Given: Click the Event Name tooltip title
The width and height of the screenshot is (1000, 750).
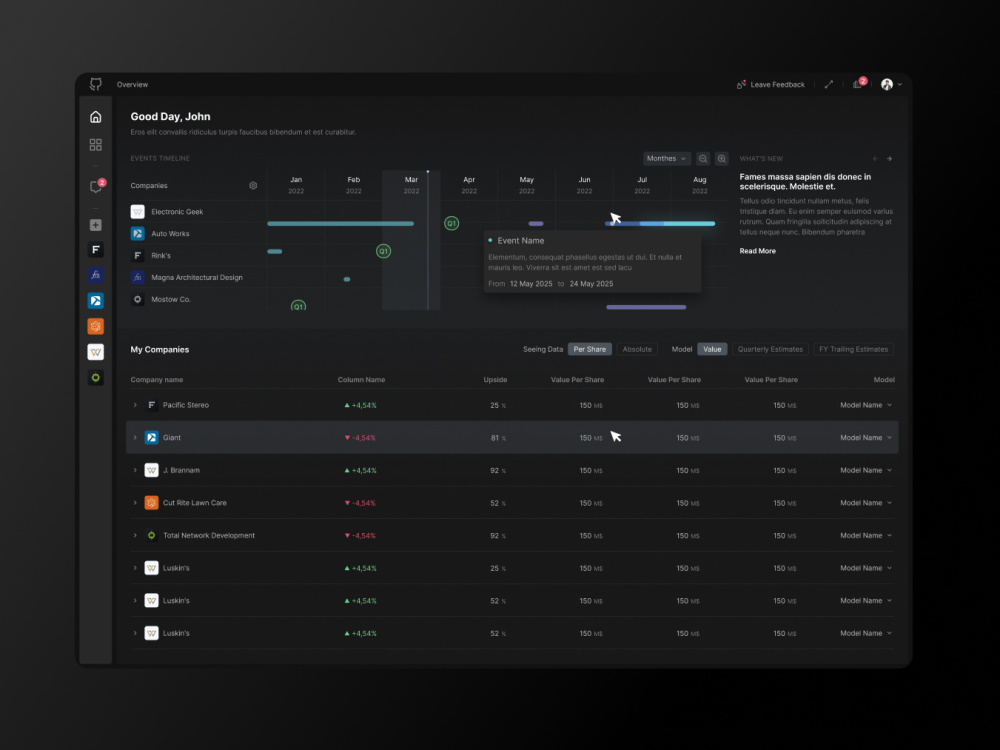Looking at the screenshot, I should point(520,240).
